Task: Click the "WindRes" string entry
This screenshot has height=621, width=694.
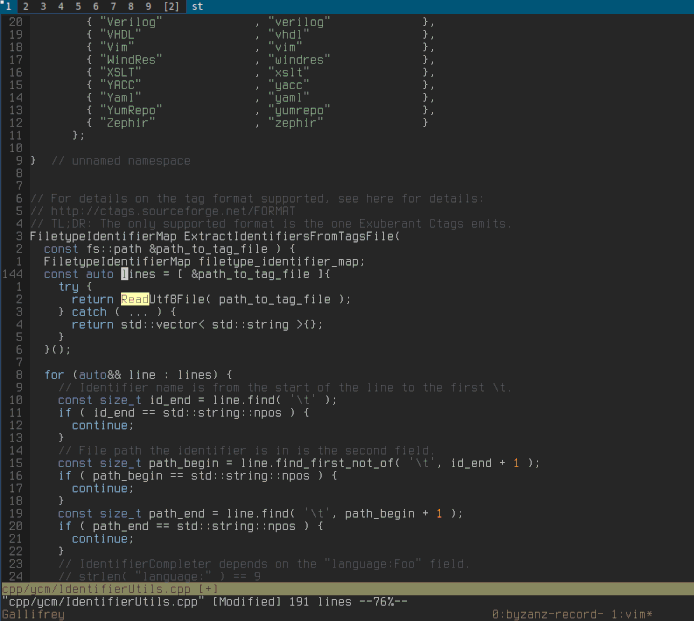Action: point(131,60)
